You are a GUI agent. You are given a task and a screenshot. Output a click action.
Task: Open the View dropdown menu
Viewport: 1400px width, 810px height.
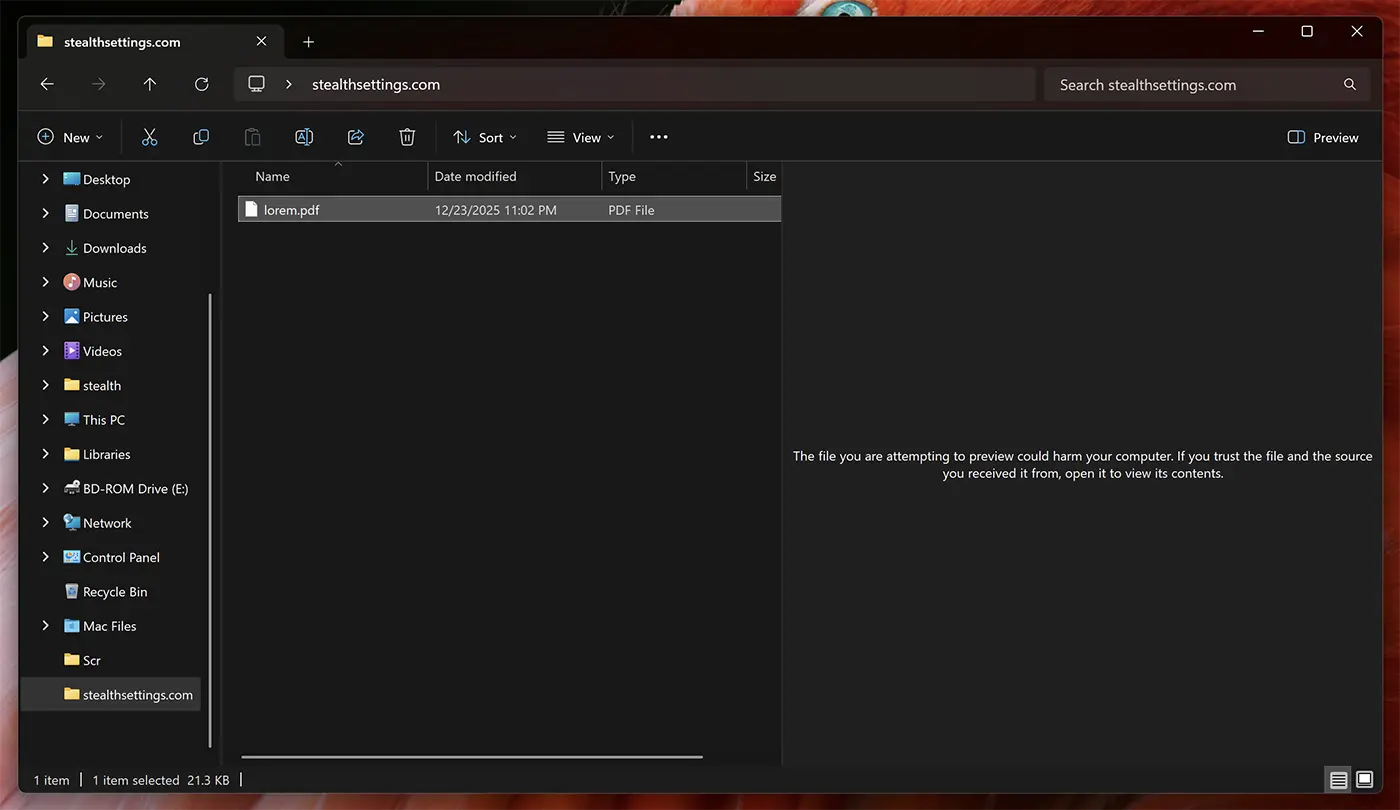pyautogui.click(x=581, y=137)
